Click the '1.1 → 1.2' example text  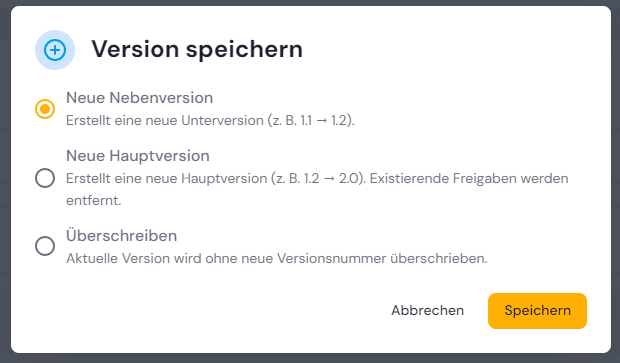click(324, 120)
